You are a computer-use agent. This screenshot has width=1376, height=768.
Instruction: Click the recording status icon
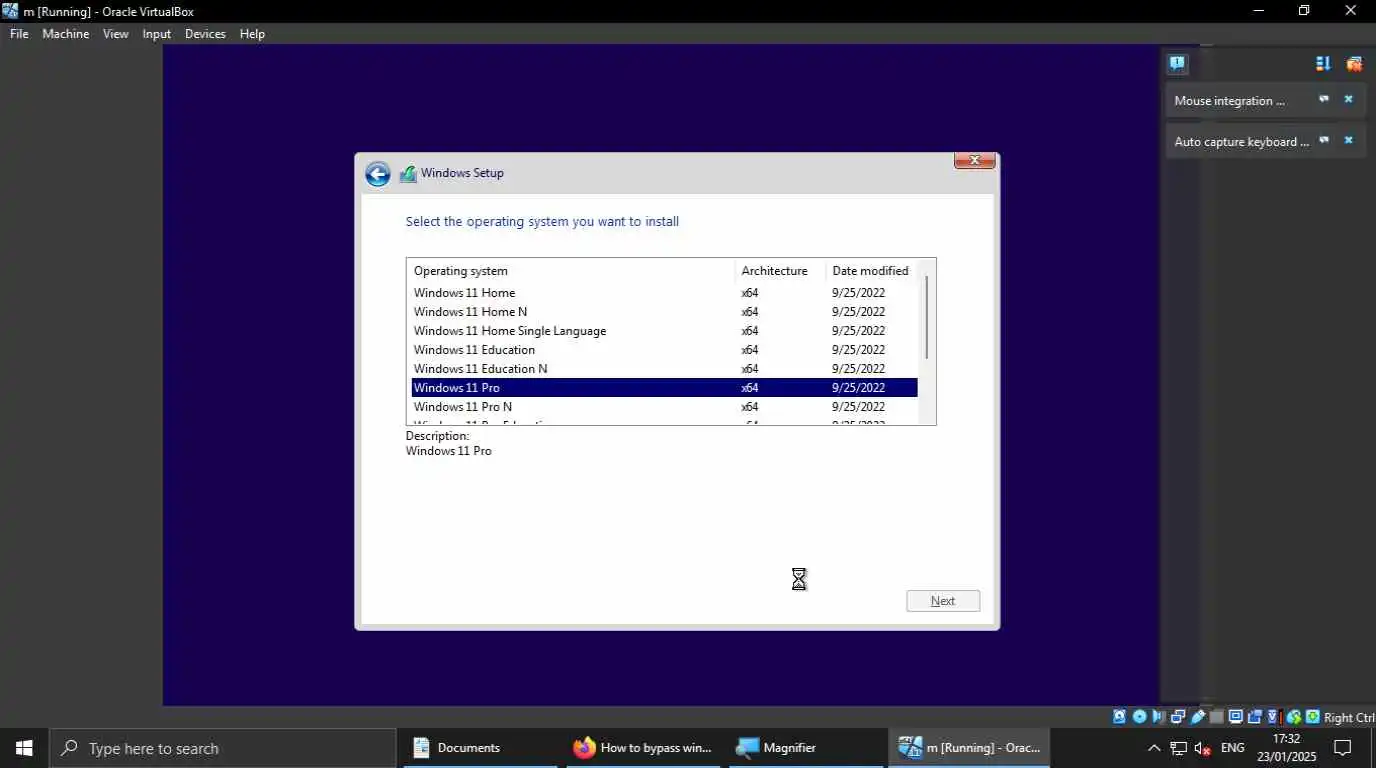(1254, 717)
